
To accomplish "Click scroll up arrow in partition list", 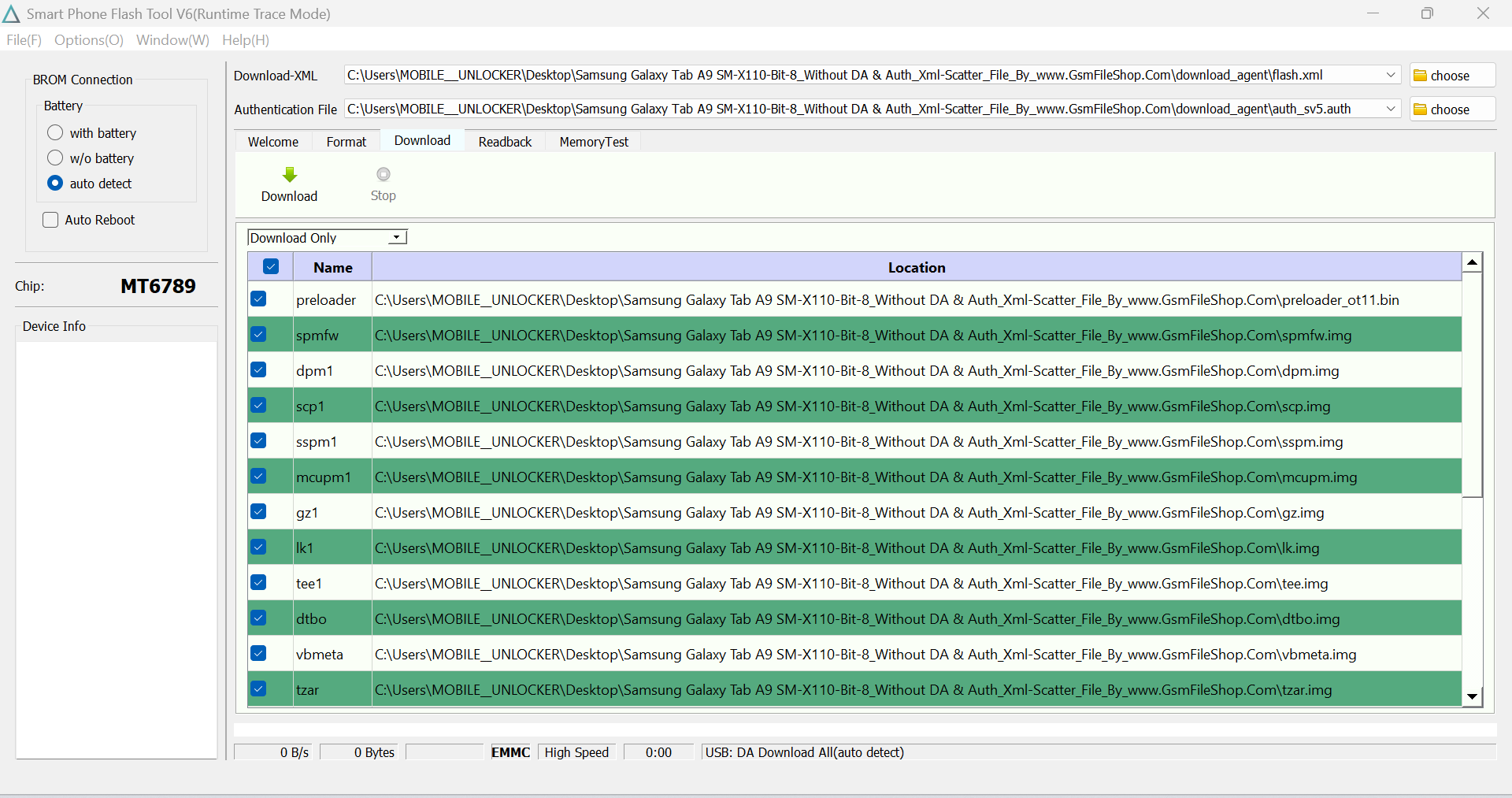I will pos(1472,262).
